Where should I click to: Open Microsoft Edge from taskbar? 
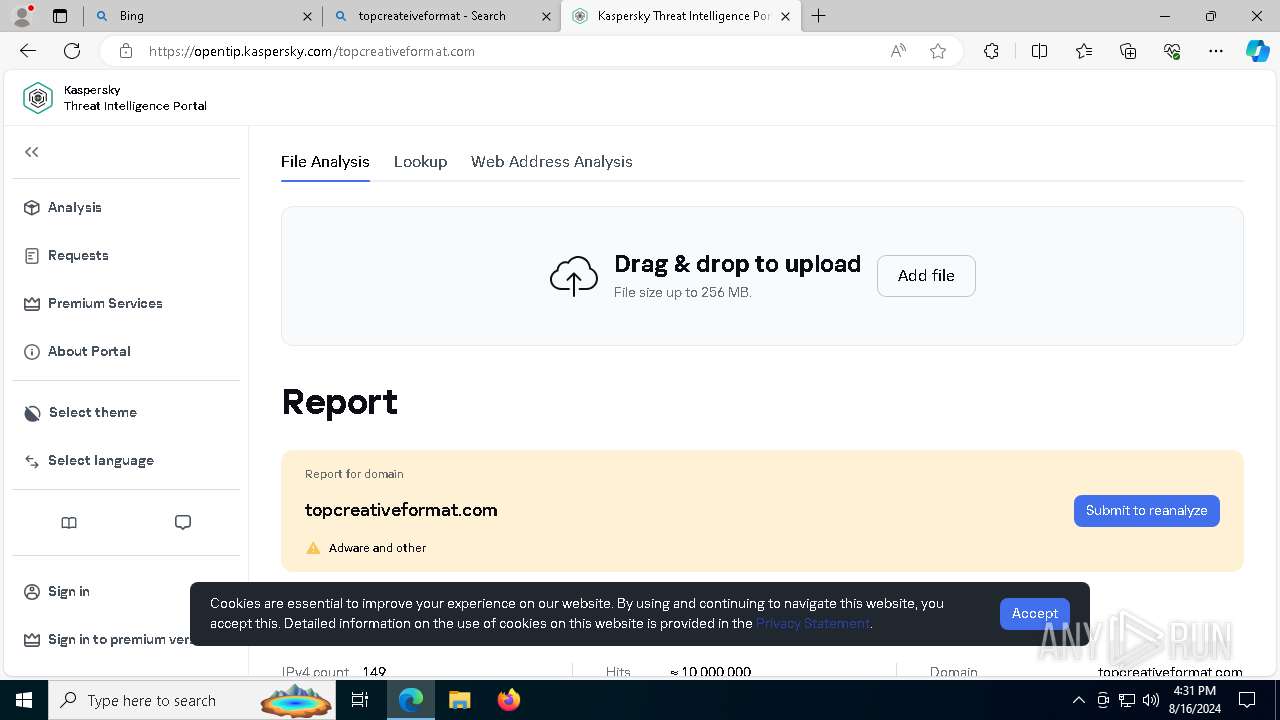[411, 700]
